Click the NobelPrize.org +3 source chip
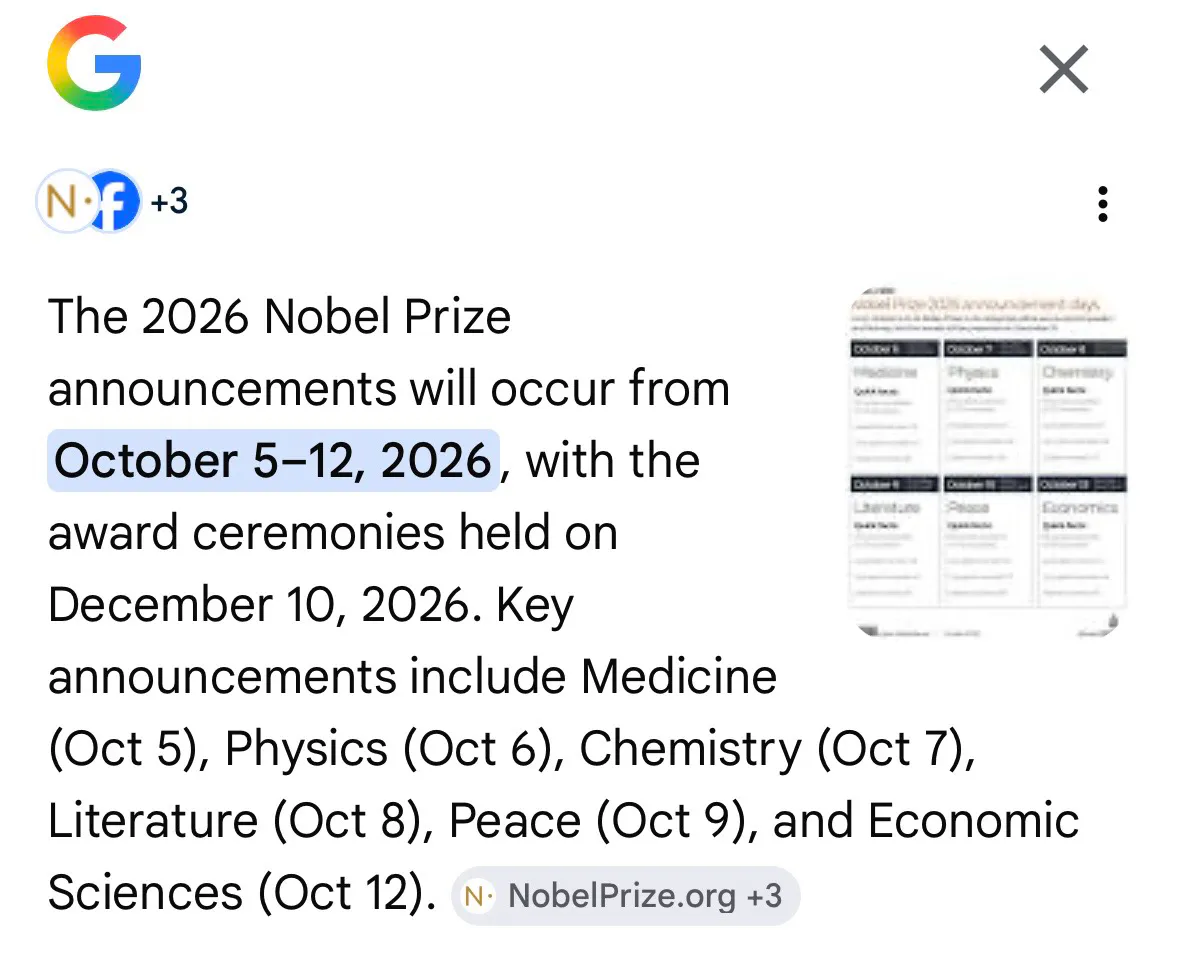The image size is (1178, 975). [x=625, y=895]
